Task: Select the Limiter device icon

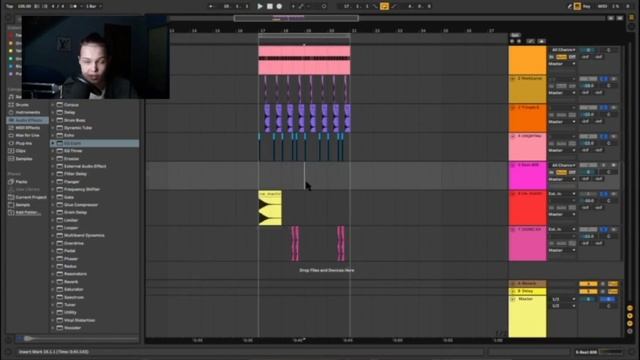Action: click(60, 220)
